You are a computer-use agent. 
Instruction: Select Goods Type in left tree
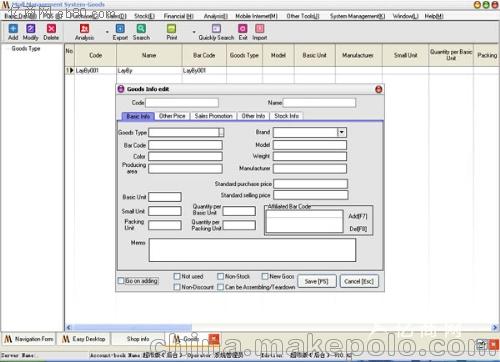tap(26, 49)
